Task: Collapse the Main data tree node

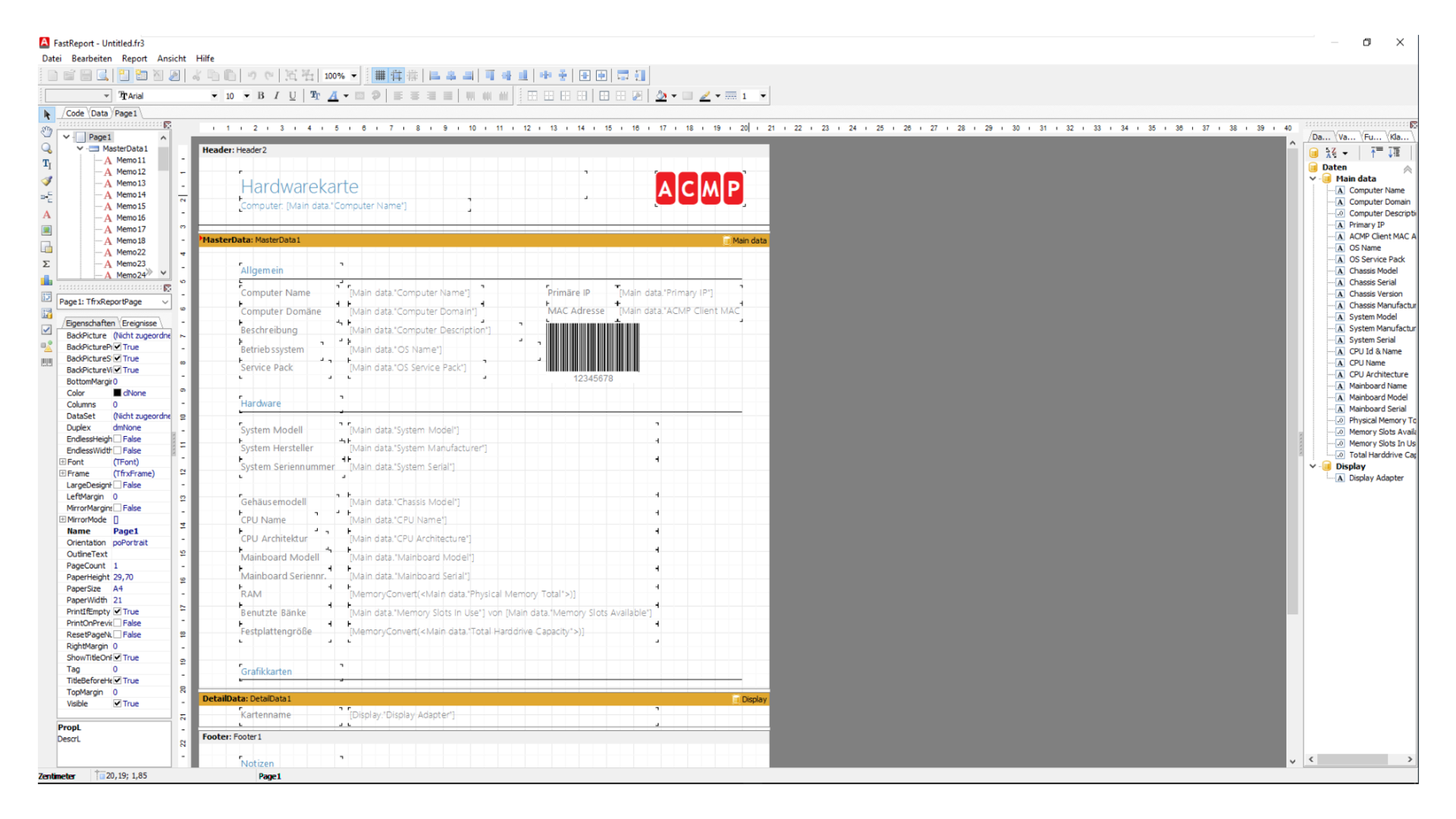Action: (x=1313, y=179)
